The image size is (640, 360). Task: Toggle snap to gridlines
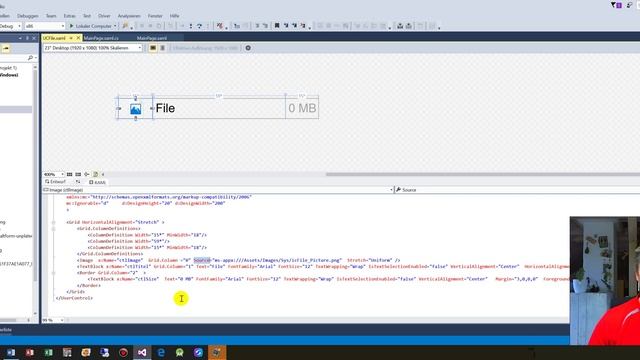78,174
